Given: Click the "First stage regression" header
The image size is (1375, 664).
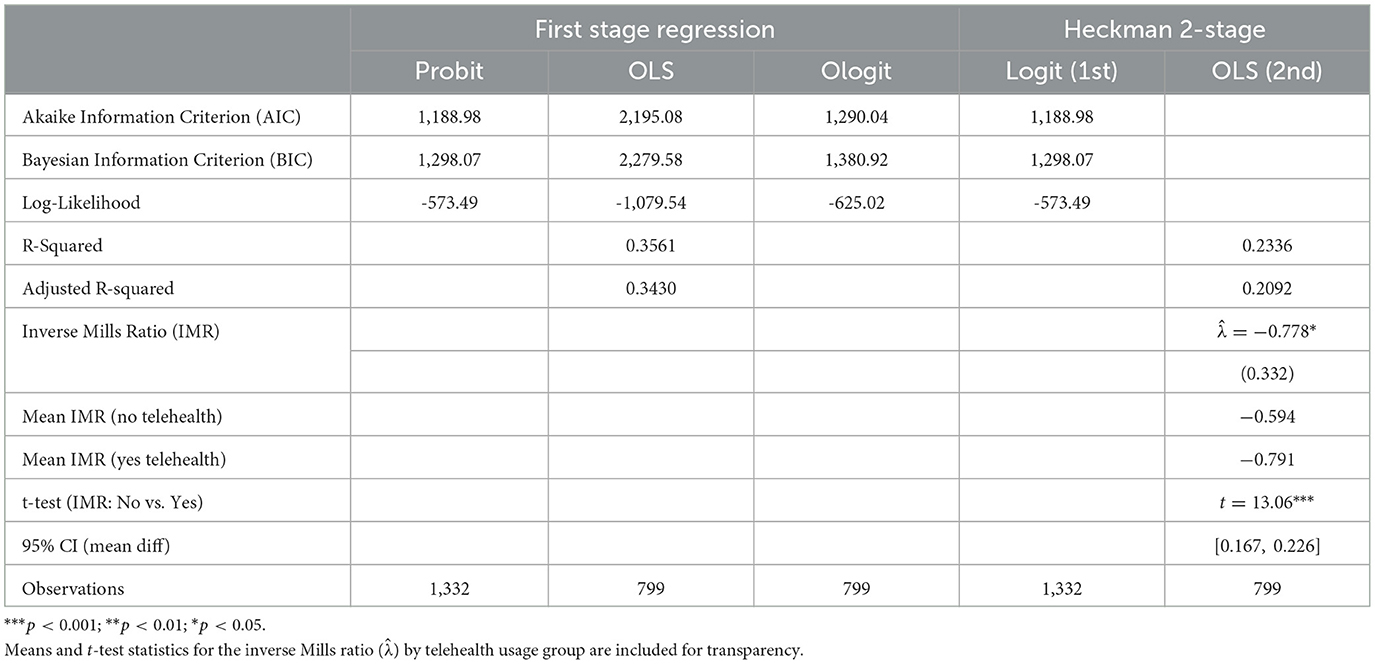Looking at the screenshot, I should (x=654, y=30).
